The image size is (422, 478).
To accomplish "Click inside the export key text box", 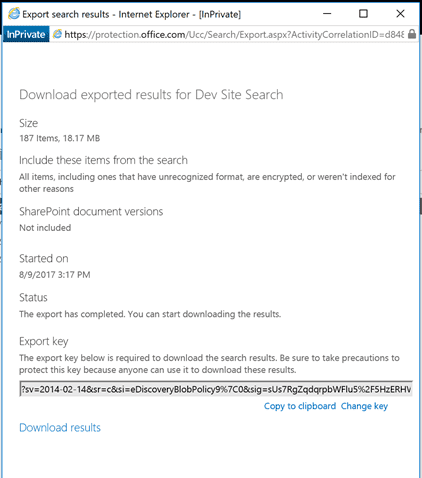I will click(216, 389).
